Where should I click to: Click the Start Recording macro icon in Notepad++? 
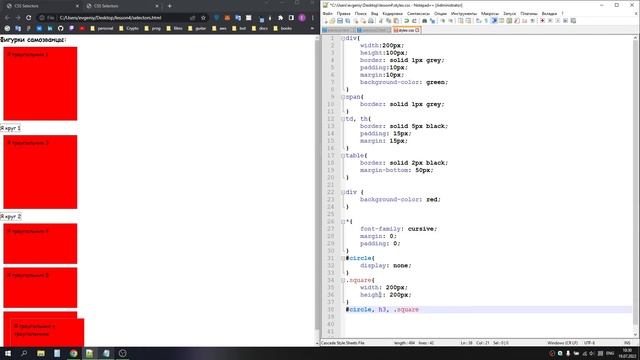(542, 21)
